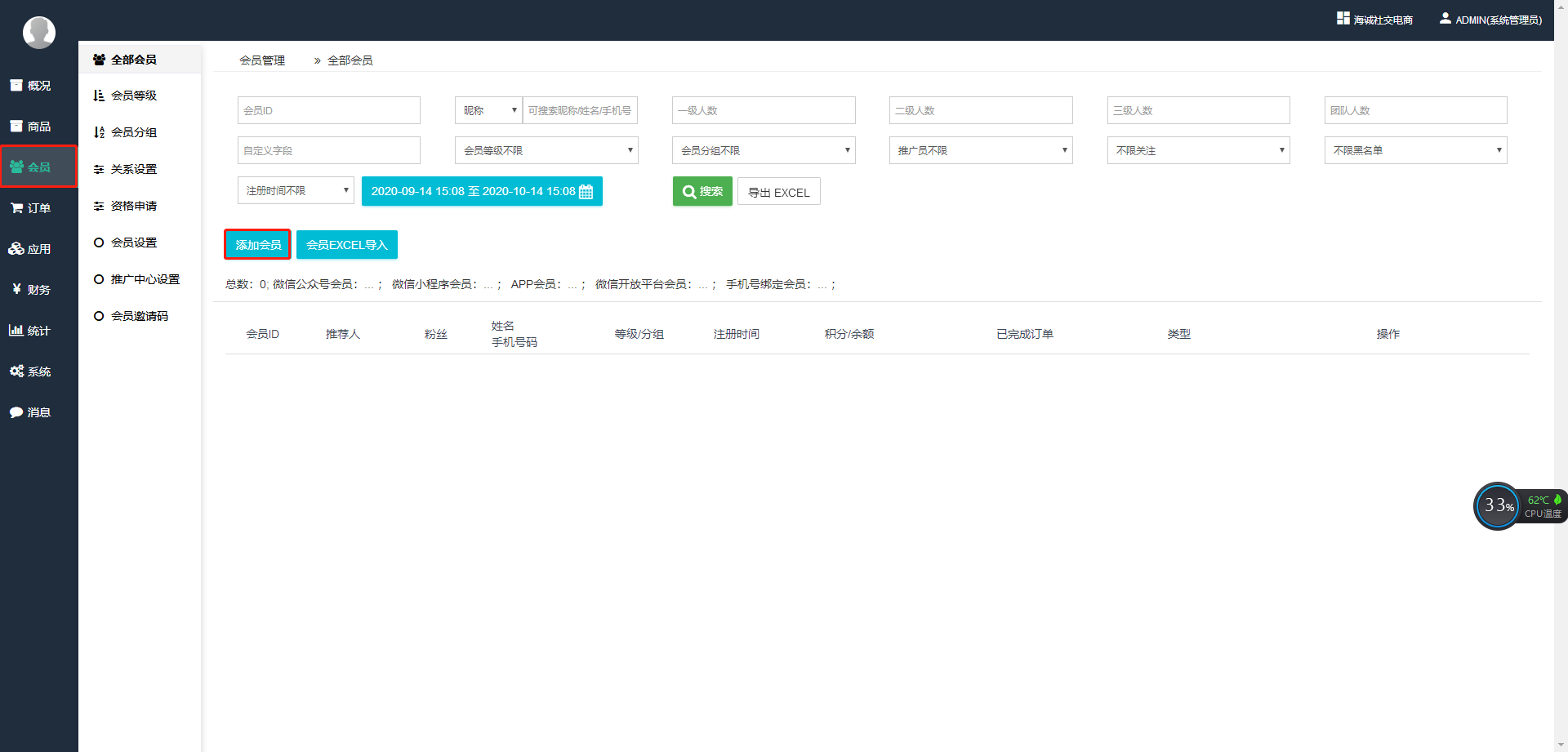Click the 应用 cubes icon
Screen dimensions: 1568x752
[16, 249]
